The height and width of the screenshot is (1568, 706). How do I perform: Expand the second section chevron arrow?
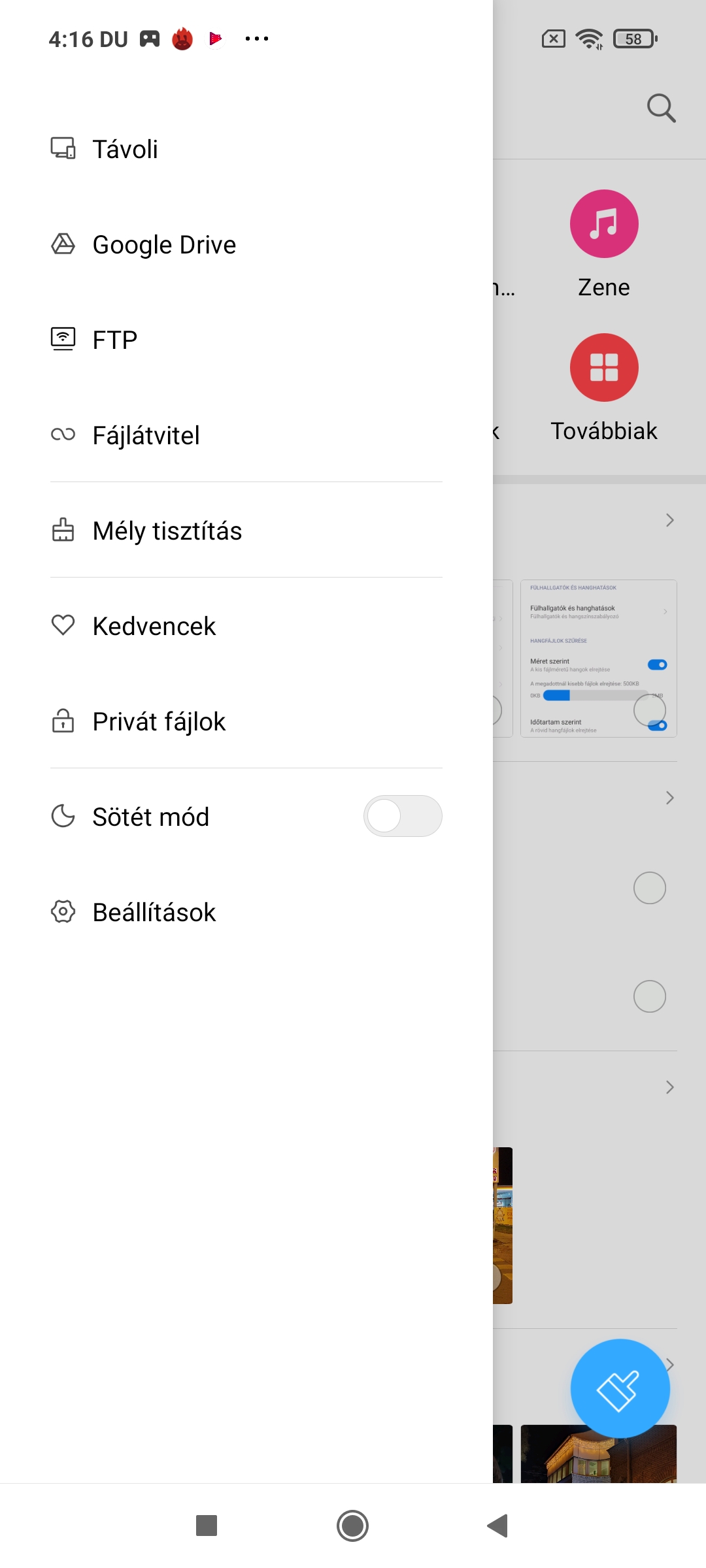pyautogui.click(x=669, y=798)
